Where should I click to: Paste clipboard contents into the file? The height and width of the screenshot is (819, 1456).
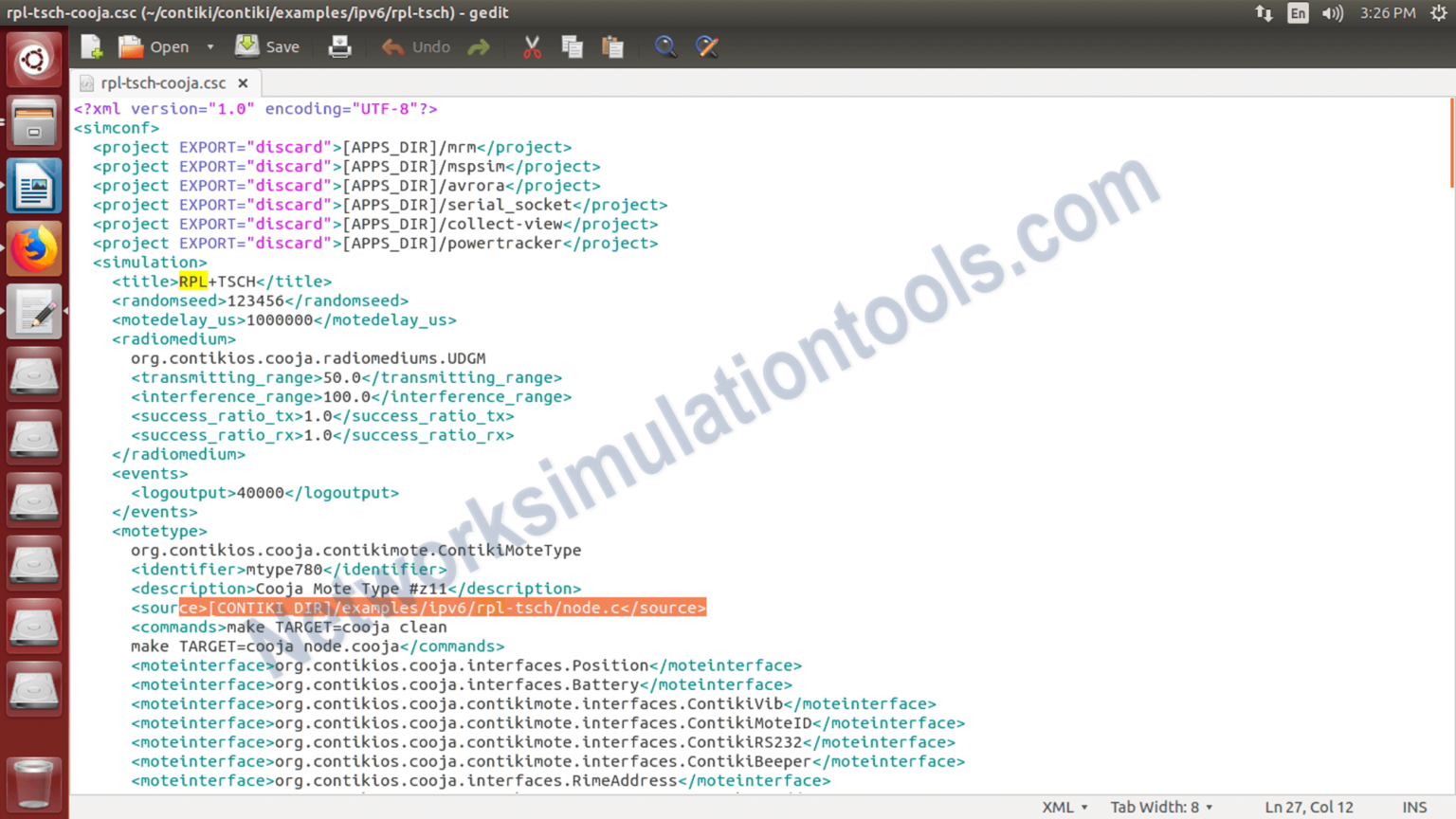click(613, 46)
